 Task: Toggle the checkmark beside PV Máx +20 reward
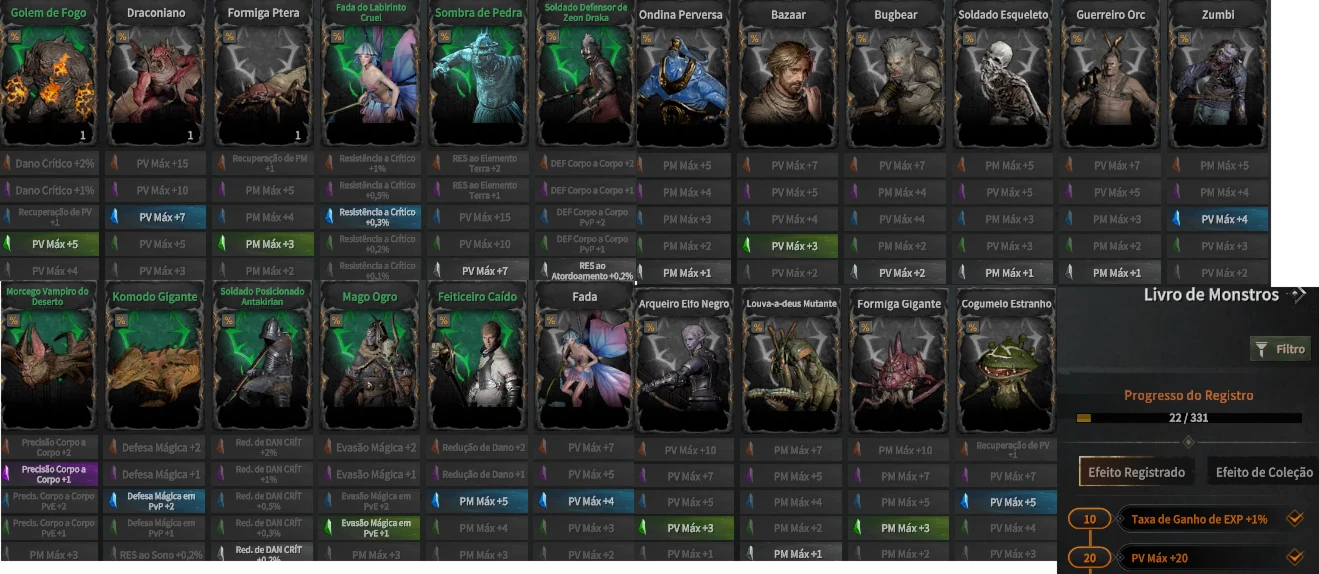click(1294, 557)
